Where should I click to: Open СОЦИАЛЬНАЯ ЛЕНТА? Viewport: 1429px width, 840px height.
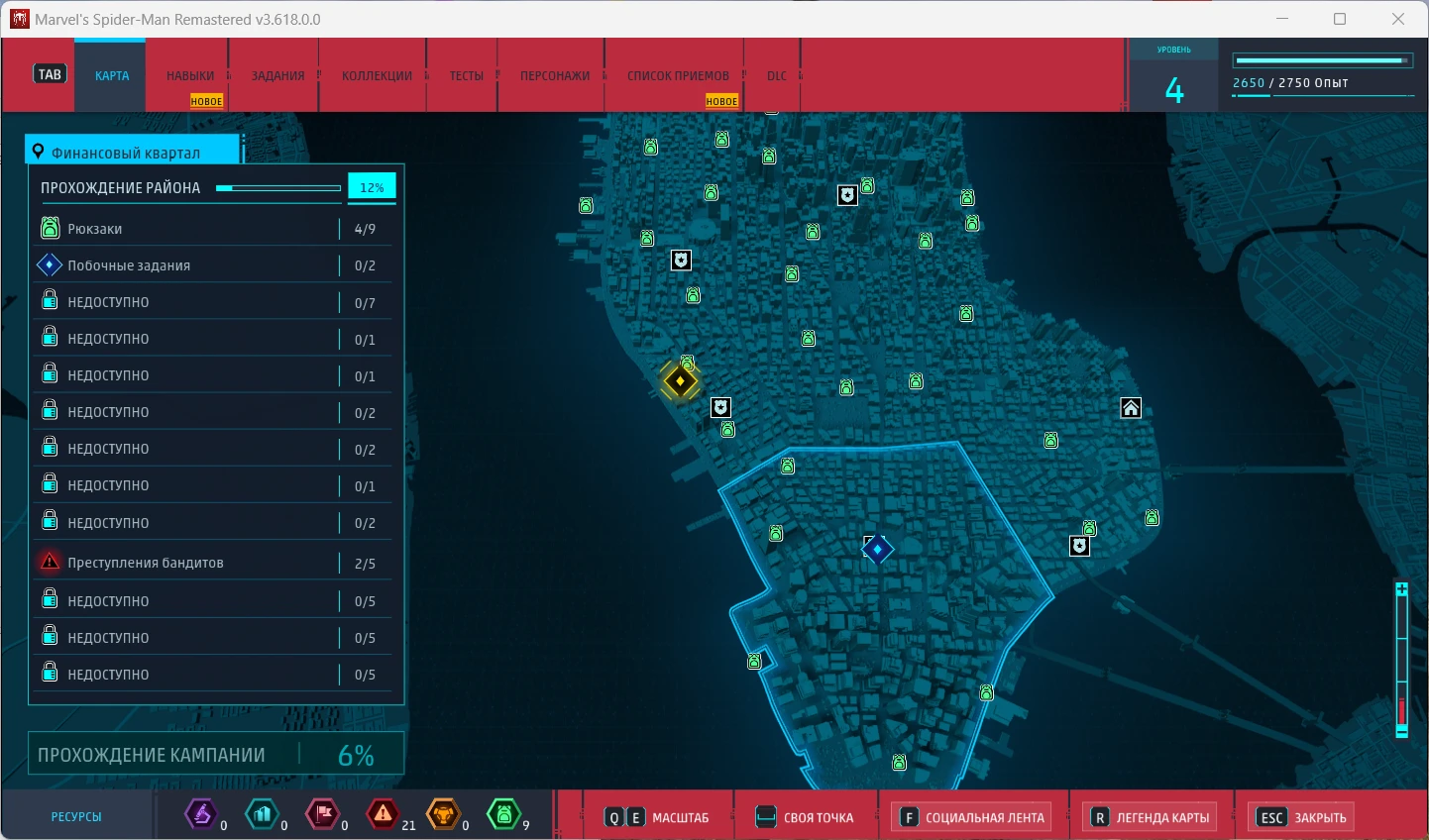pyautogui.click(x=972, y=817)
